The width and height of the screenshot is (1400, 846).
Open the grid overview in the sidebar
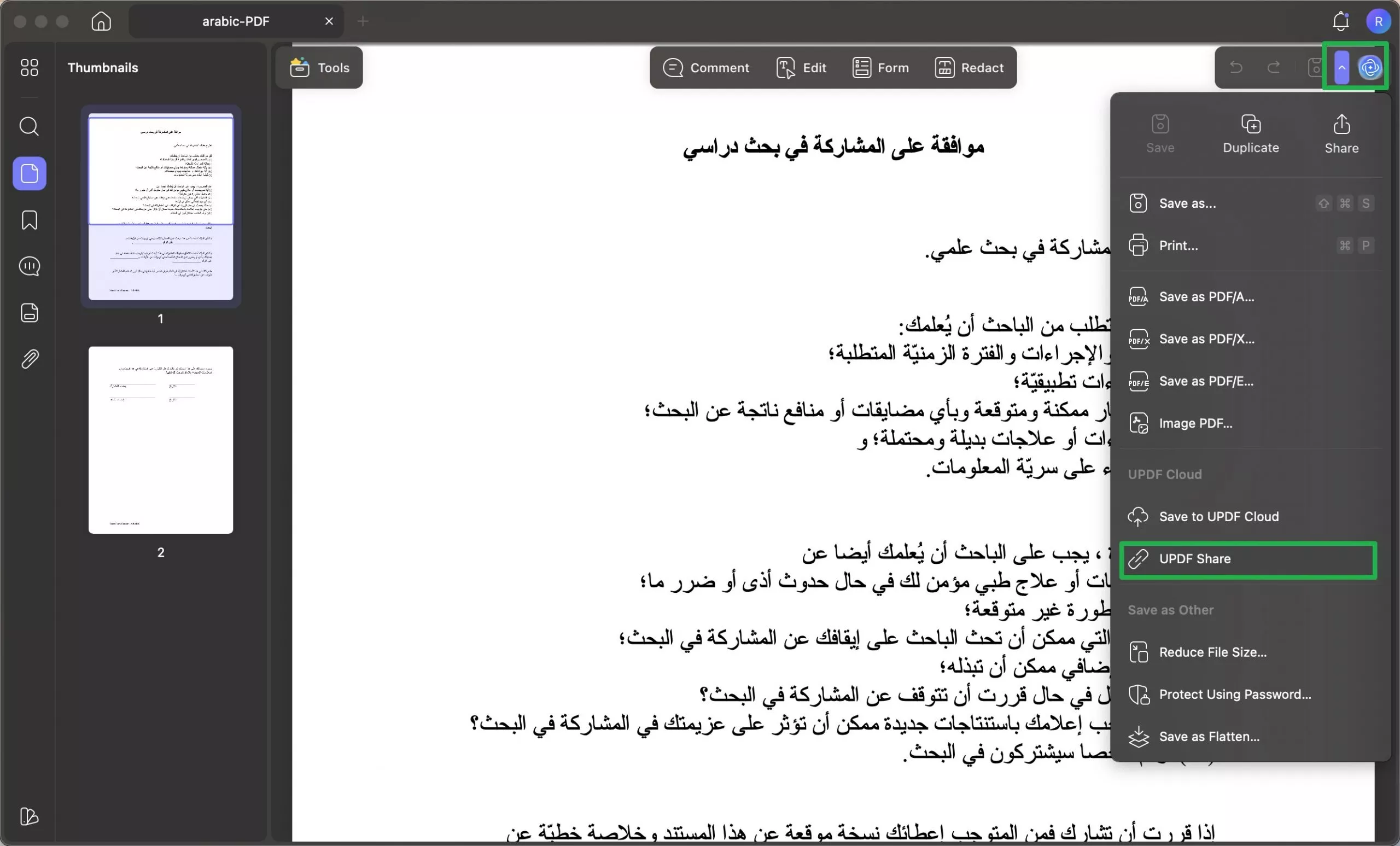29,67
